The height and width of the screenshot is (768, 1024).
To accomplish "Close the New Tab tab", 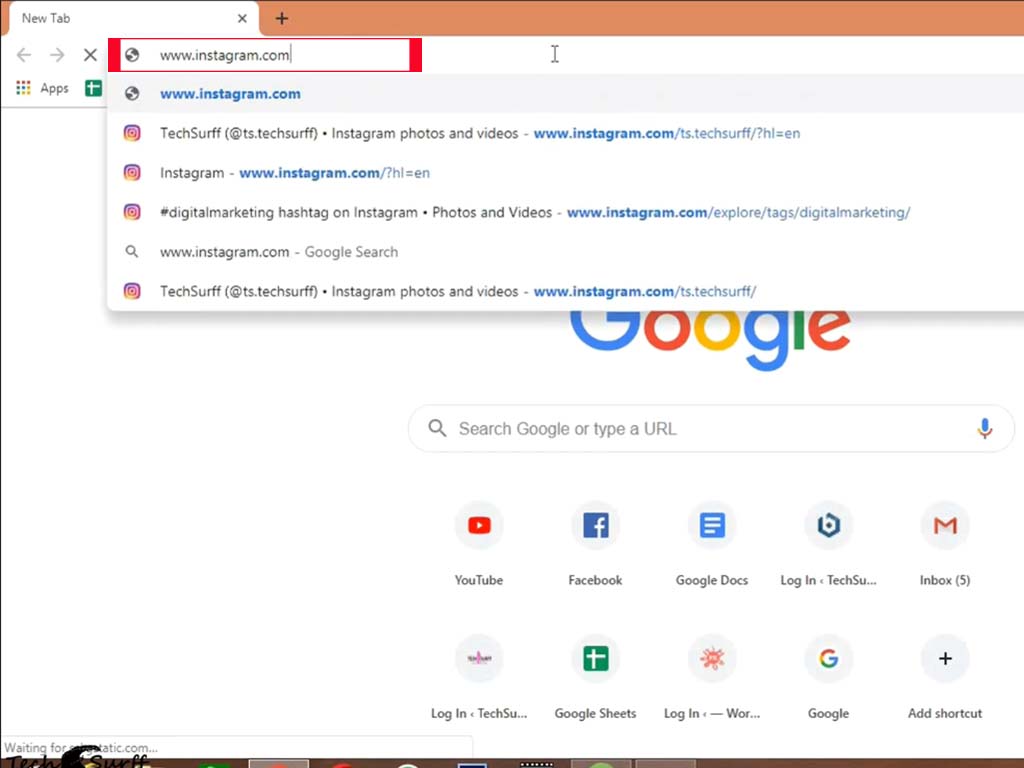I will click(242, 18).
